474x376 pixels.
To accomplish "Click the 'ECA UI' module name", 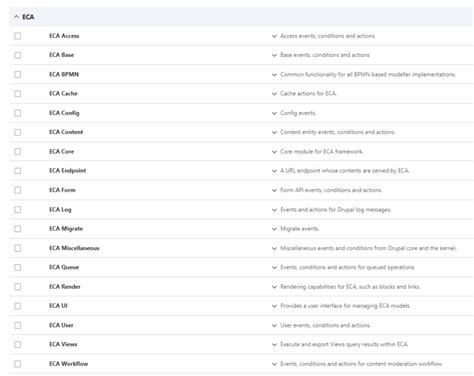I will tap(58, 306).
